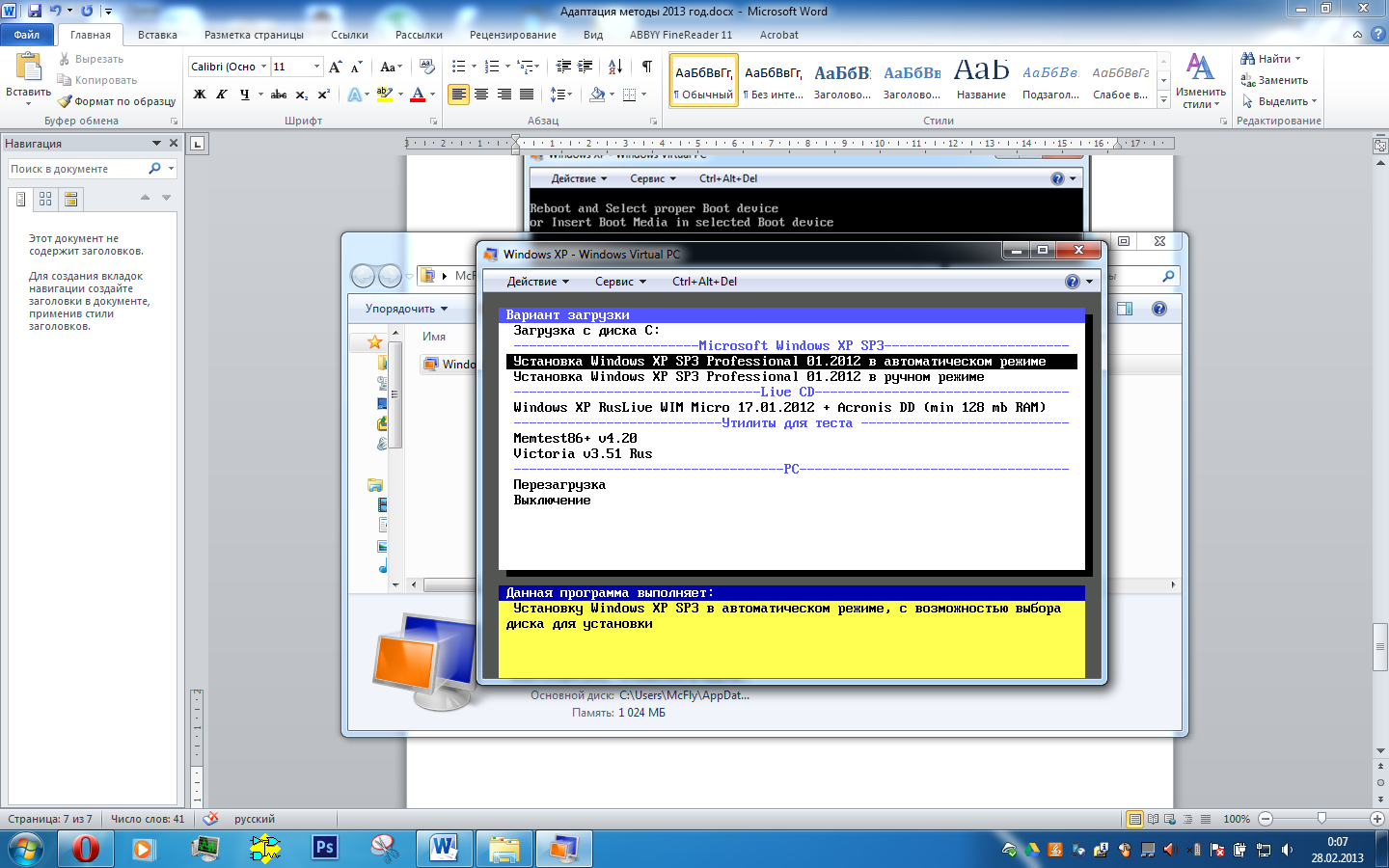The height and width of the screenshot is (868, 1389).
Task: Toggle underline formatting in Word ribbon
Action: click(244, 95)
